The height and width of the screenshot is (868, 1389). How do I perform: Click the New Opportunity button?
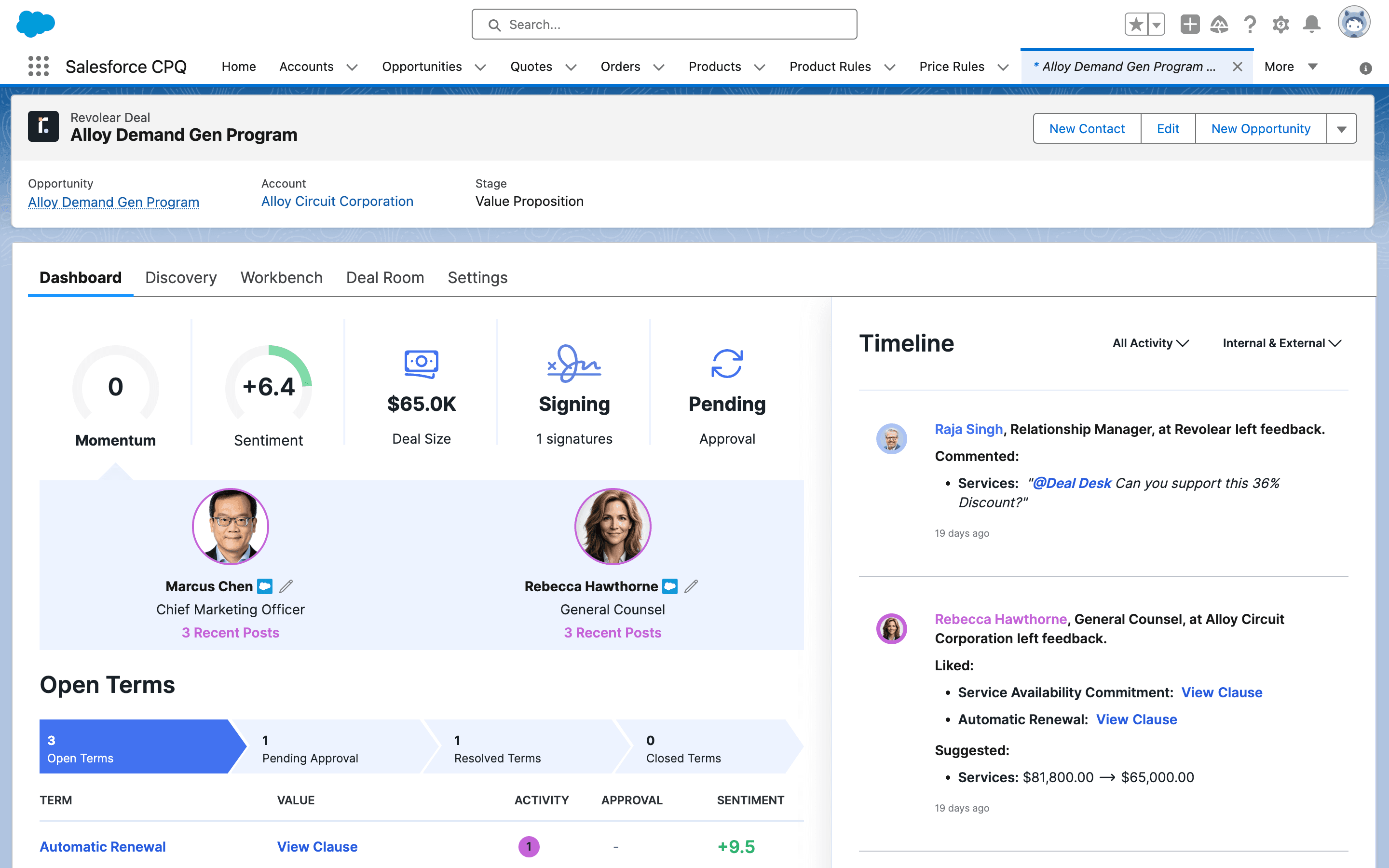click(1260, 129)
